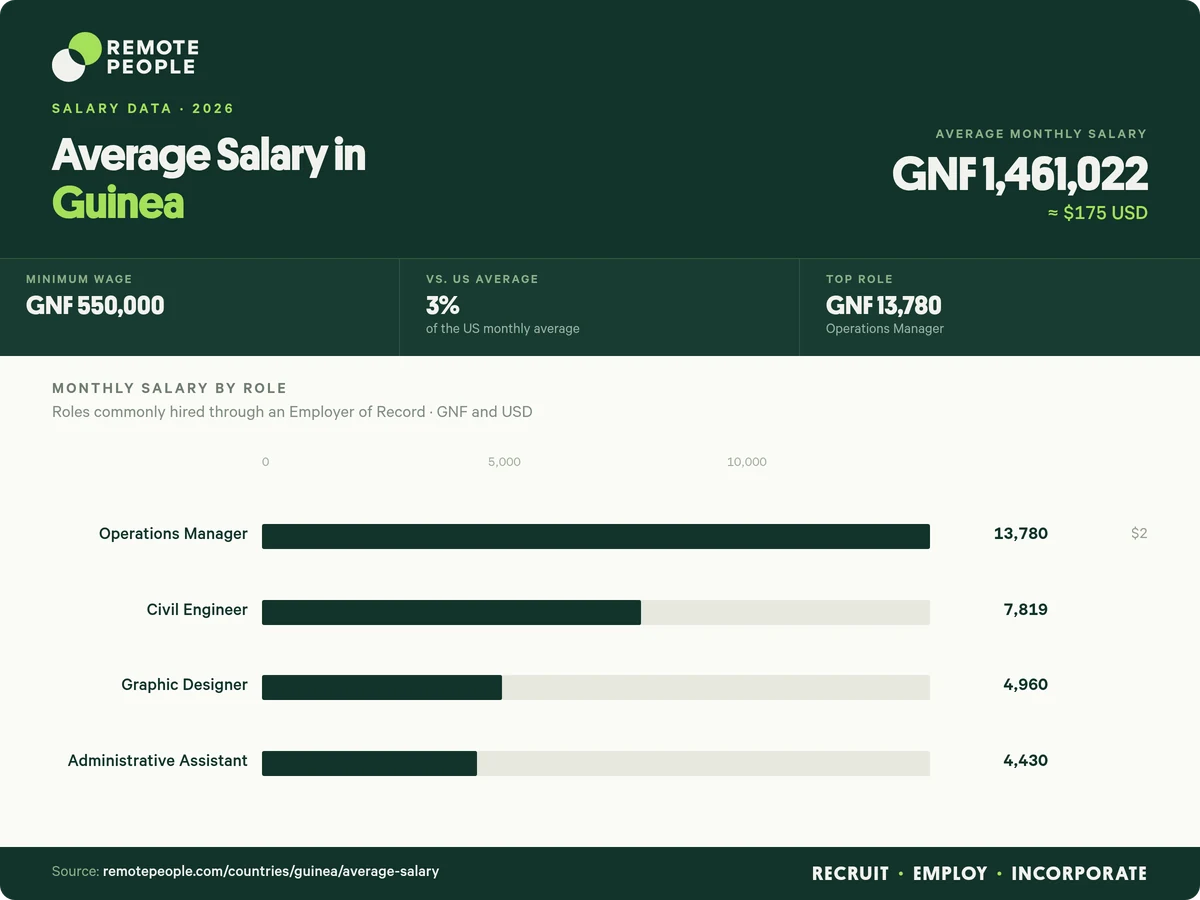Click the '5,000' axis tick label
The image size is (1200, 900).
point(504,462)
